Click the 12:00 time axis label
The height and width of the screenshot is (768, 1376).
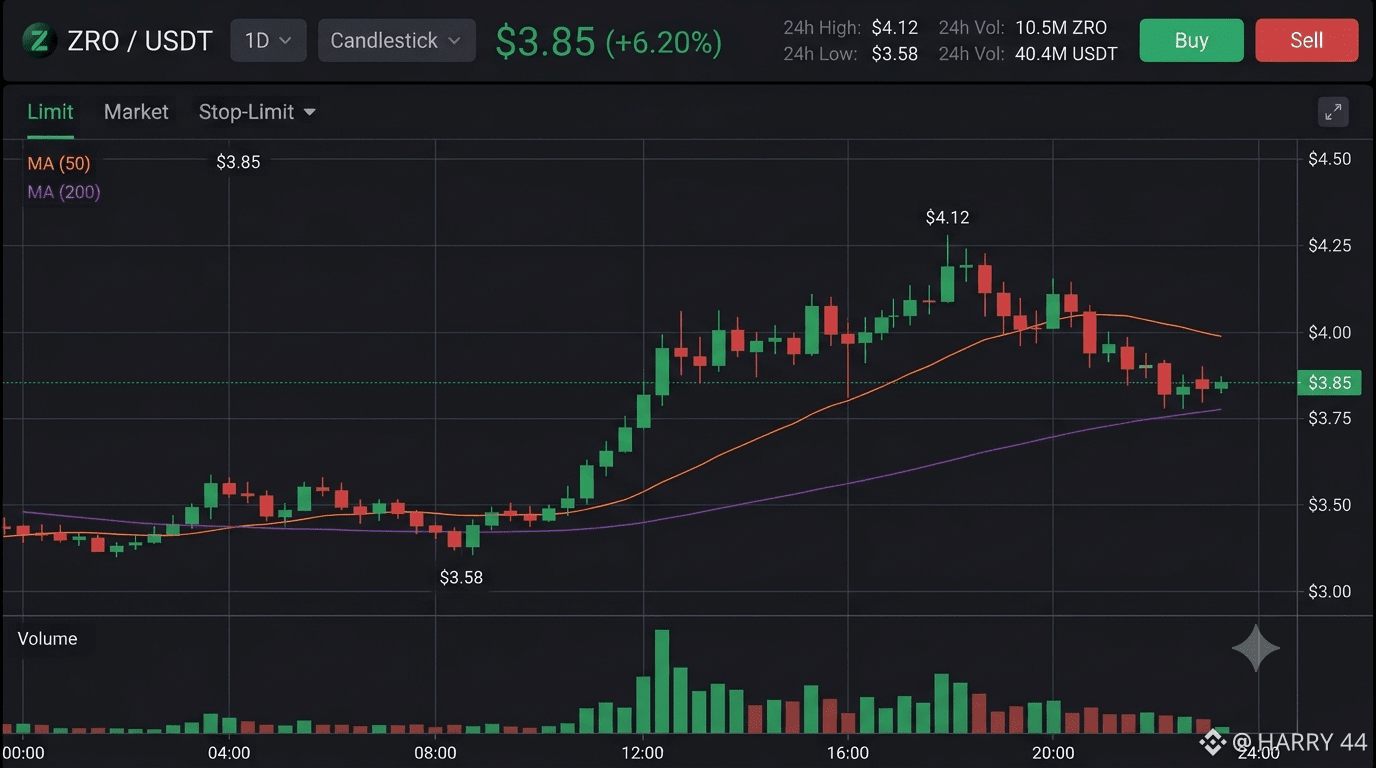tap(642, 752)
